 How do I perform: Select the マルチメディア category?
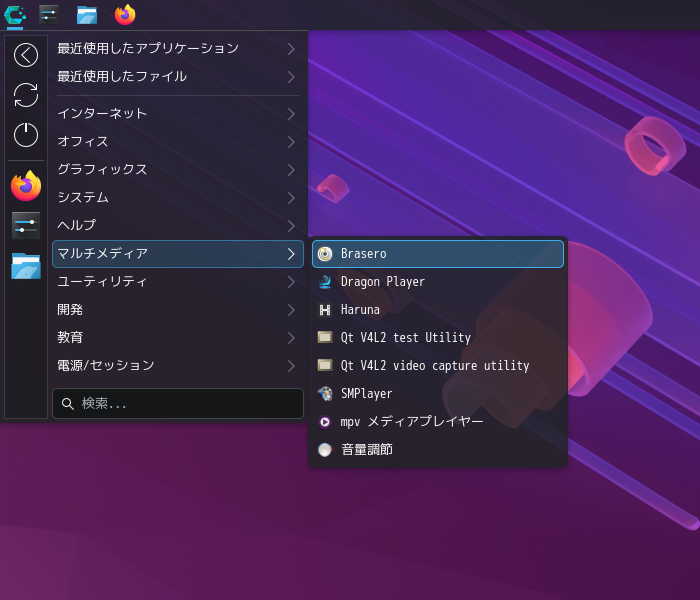click(178, 254)
